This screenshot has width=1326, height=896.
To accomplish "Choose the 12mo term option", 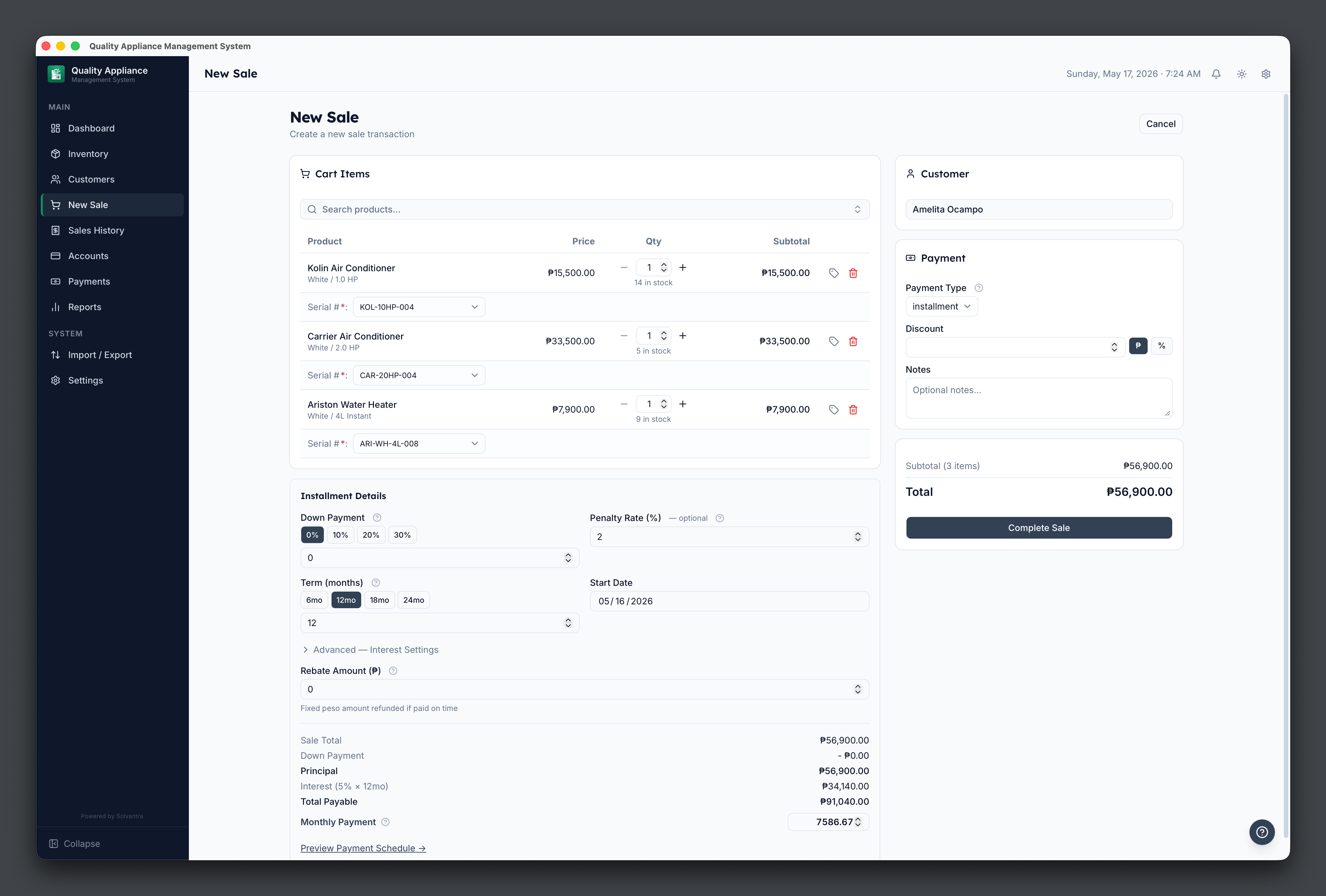I will click(346, 600).
